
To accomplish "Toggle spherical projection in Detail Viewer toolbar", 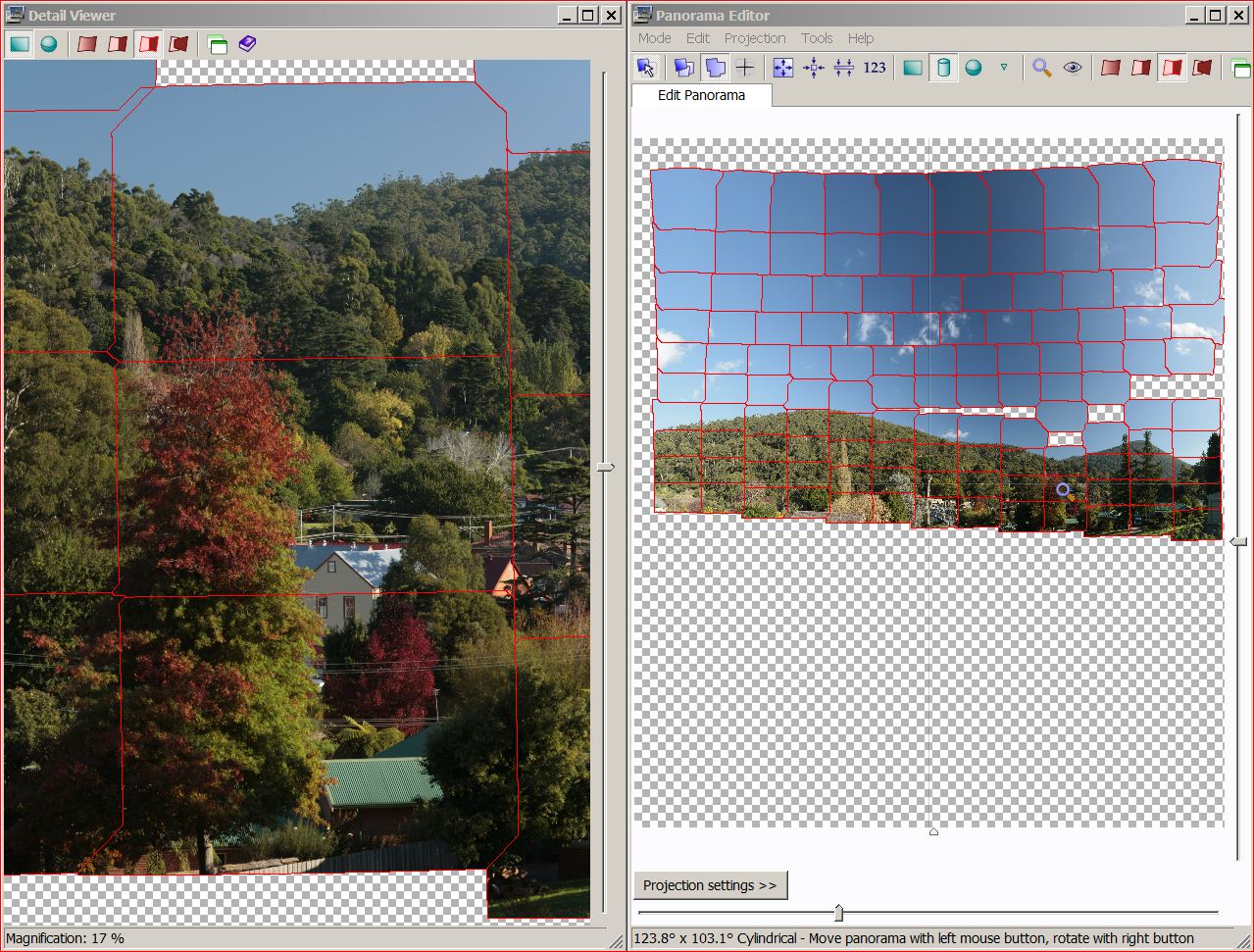I will 49,44.
